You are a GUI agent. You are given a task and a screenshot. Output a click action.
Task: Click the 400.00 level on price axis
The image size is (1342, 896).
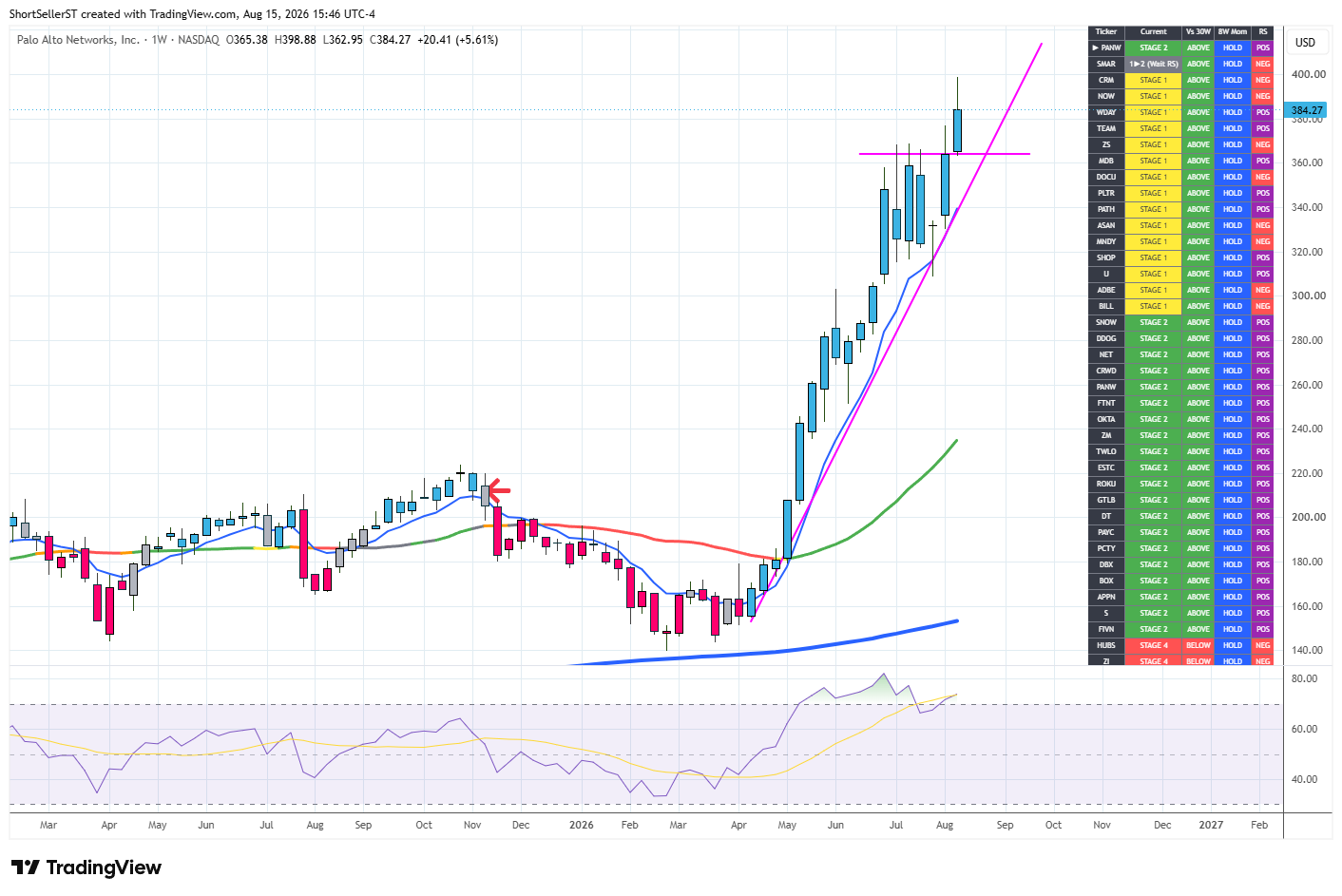click(1308, 74)
